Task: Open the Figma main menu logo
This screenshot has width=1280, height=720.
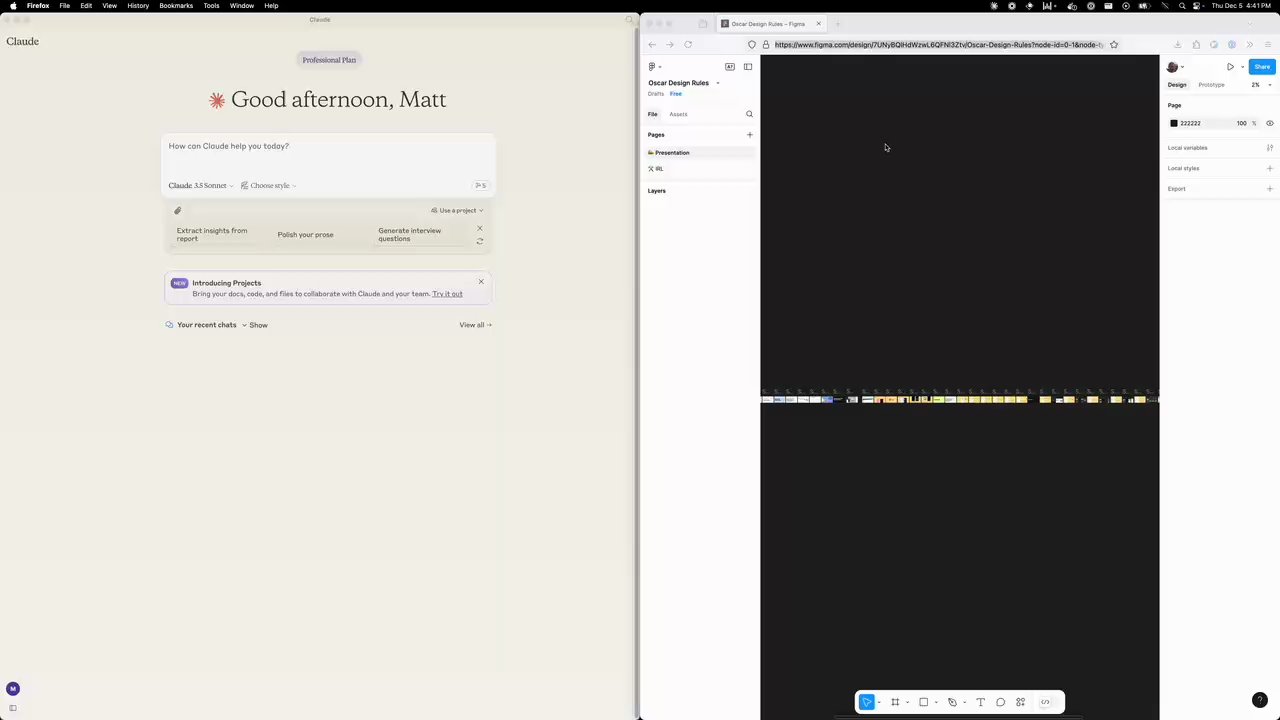Action: click(x=652, y=67)
